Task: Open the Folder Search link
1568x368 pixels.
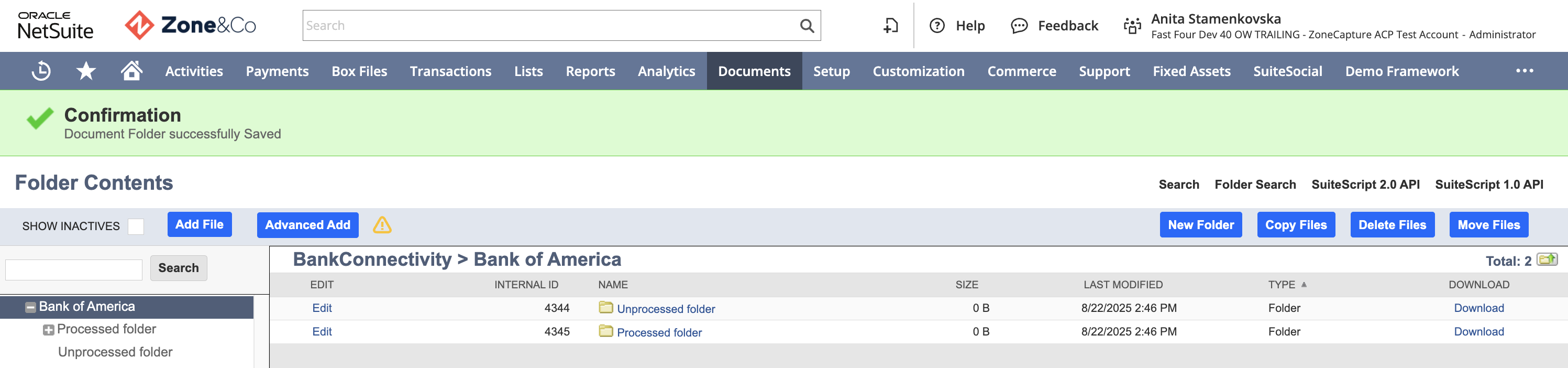Action: click(1254, 185)
